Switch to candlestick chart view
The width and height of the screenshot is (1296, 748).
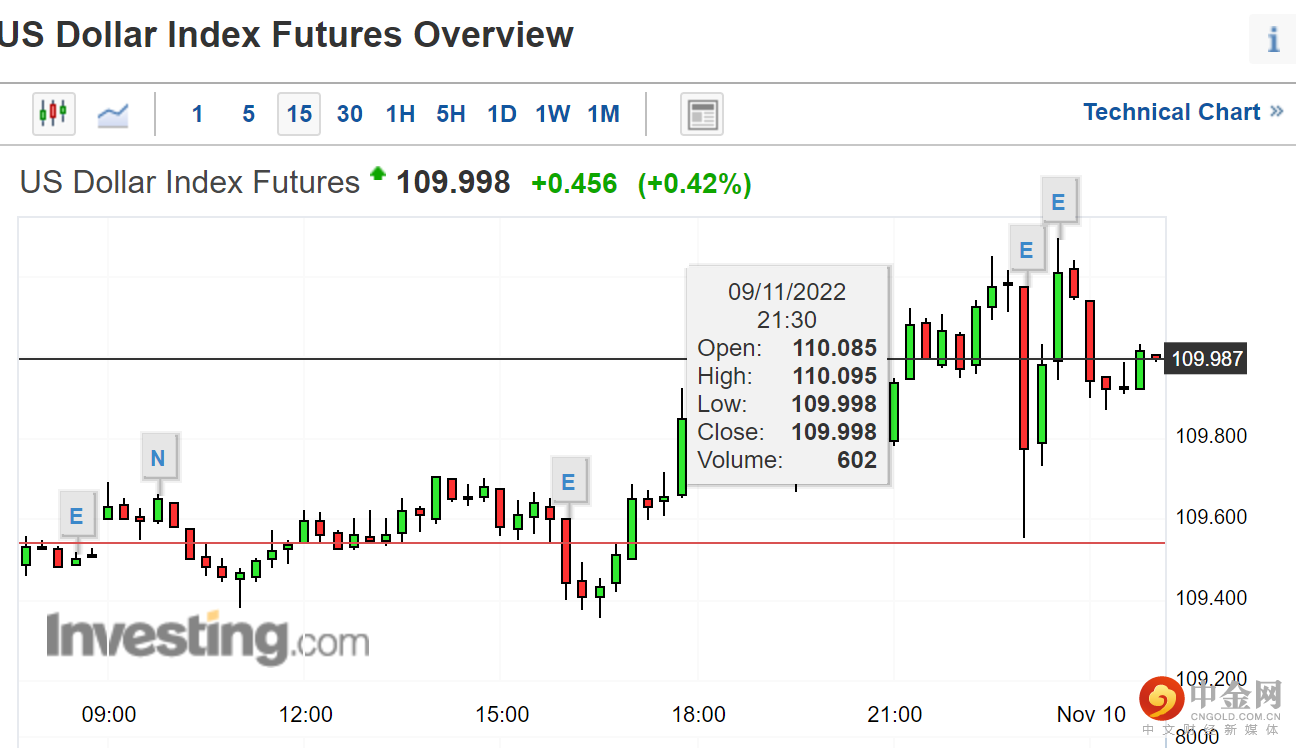click(53, 113)
